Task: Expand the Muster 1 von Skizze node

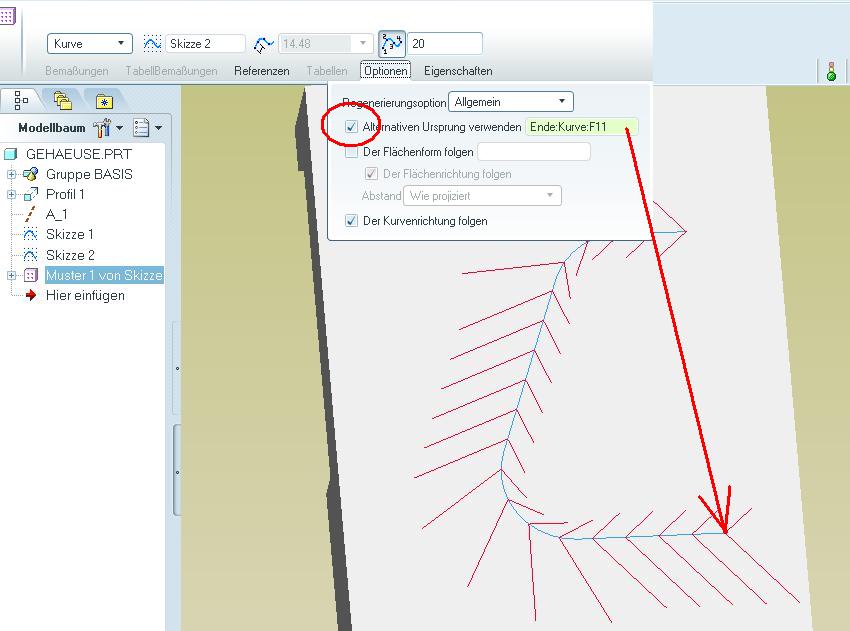Action: [11, 275]
